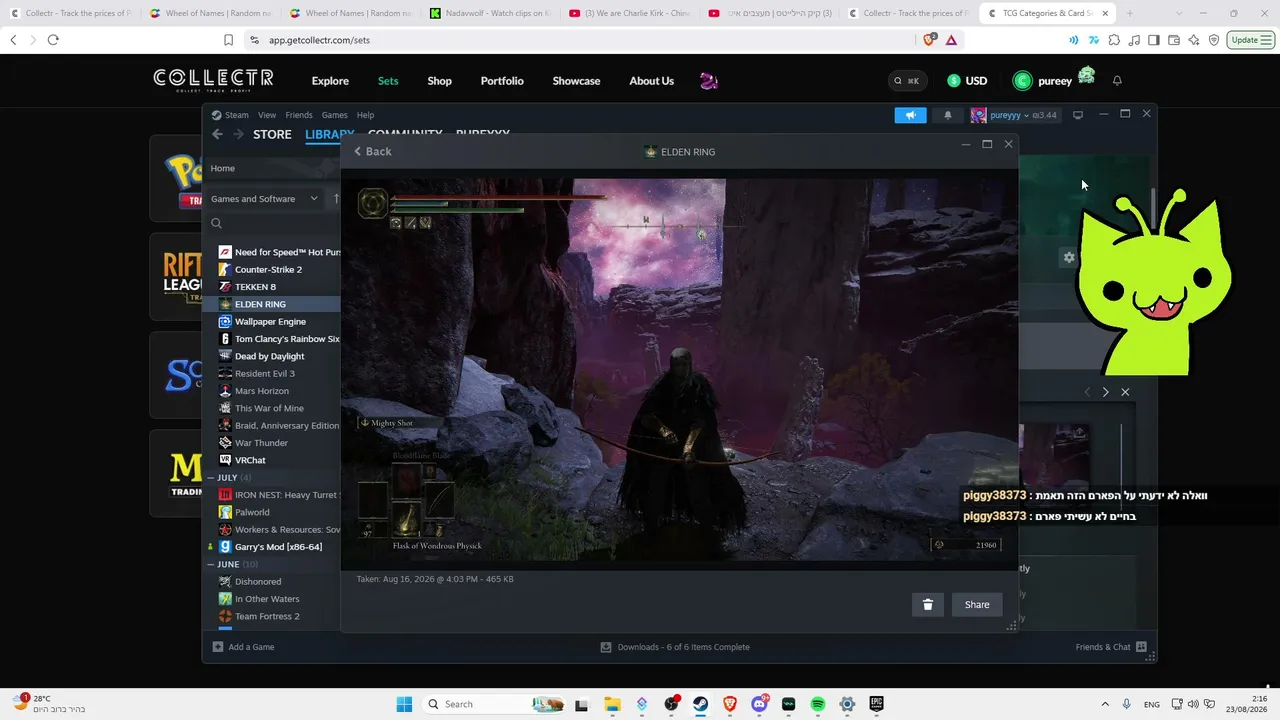
Task: Open Explore in Collectr navigation
Action: pos(330,81)
